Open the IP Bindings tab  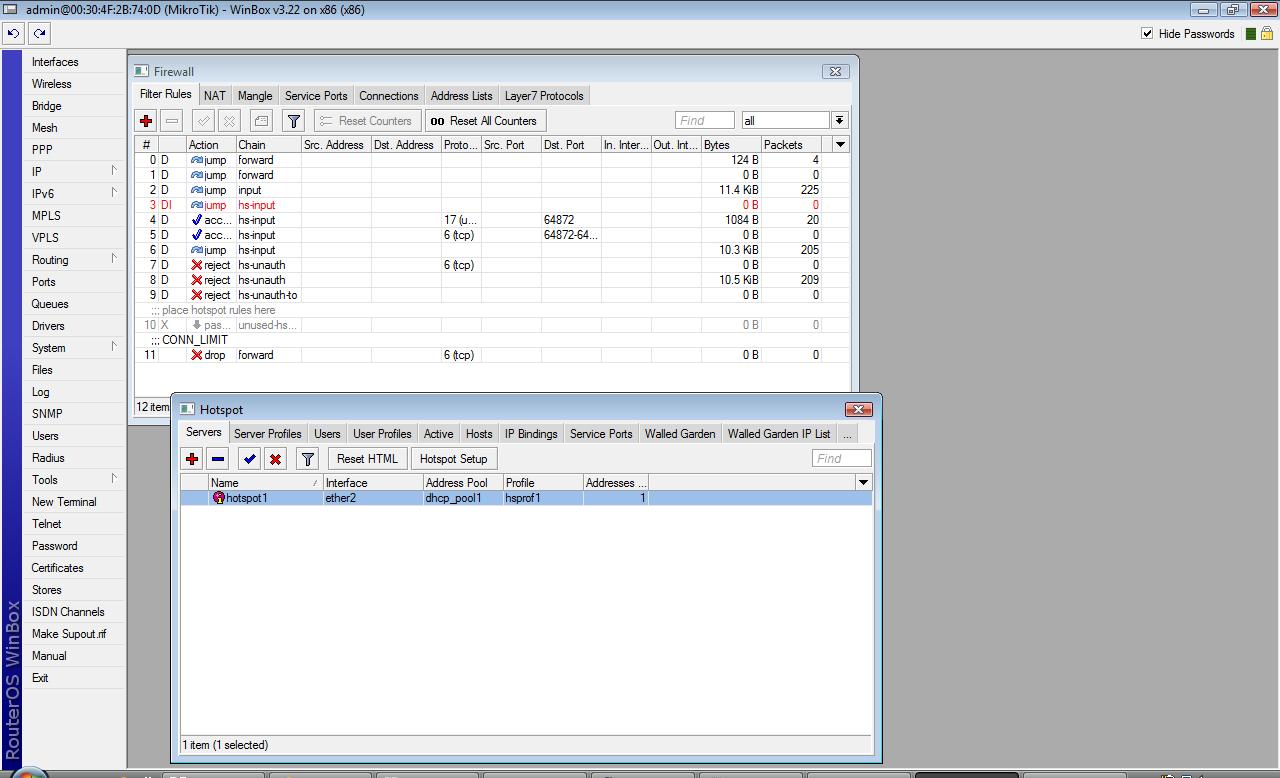click(531, 434)
